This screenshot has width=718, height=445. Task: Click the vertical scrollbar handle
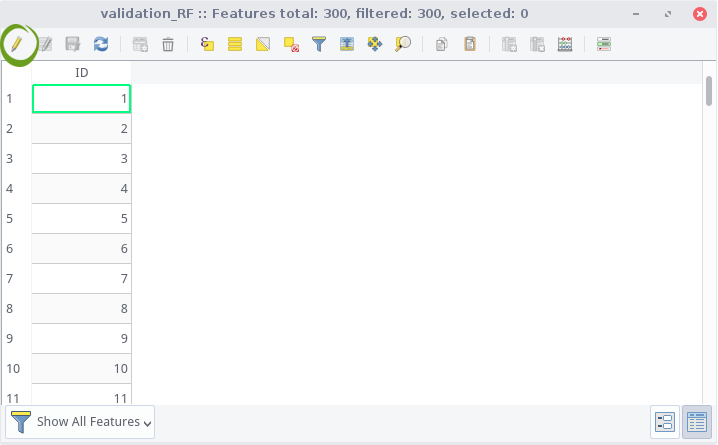pos(709,91)
